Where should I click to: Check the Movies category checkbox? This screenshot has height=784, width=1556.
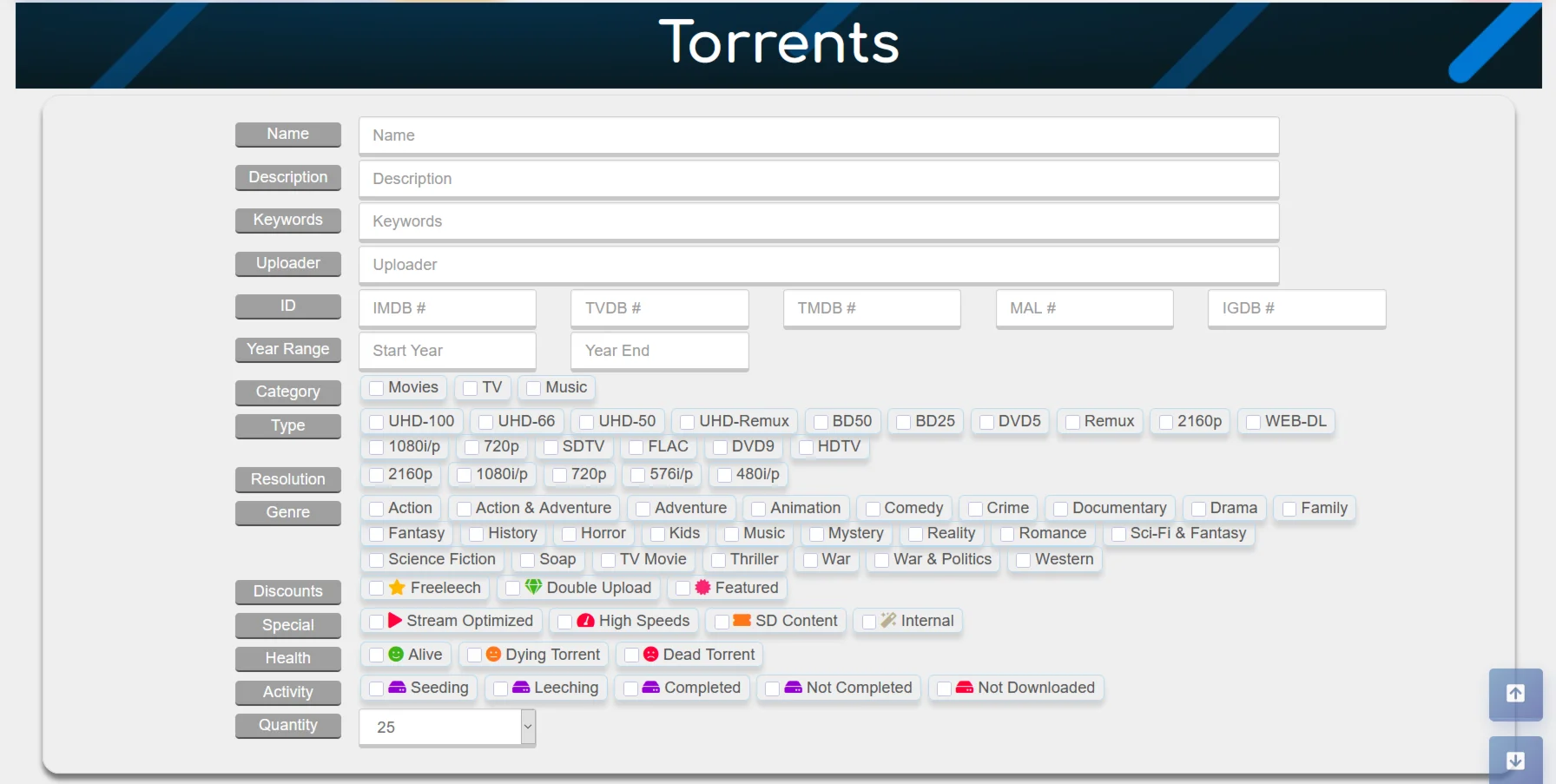tap(377, 388)
